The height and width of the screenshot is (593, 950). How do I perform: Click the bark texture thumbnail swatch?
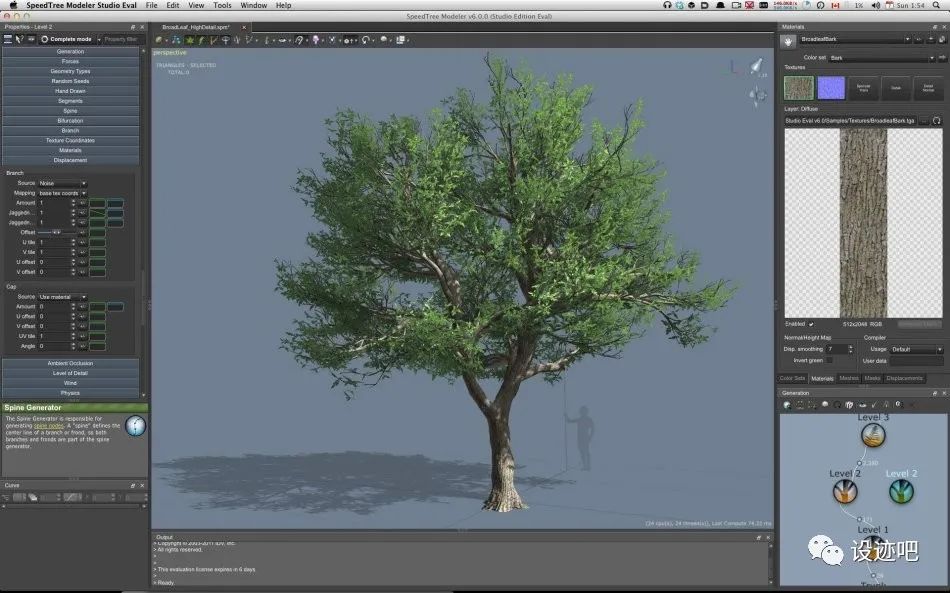(799, 87)
